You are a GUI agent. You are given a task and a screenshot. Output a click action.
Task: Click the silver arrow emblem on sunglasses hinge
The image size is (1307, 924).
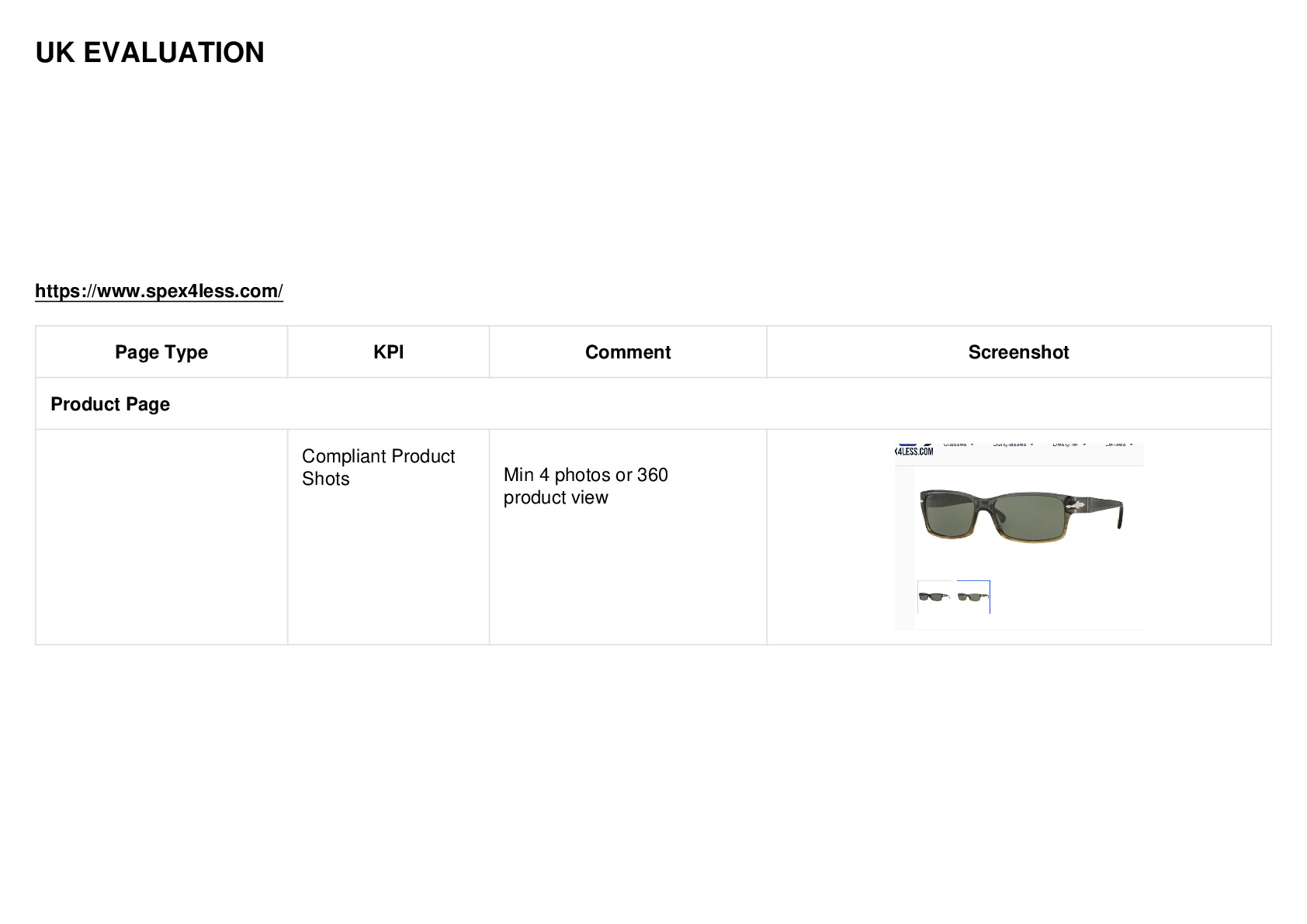1074,505
